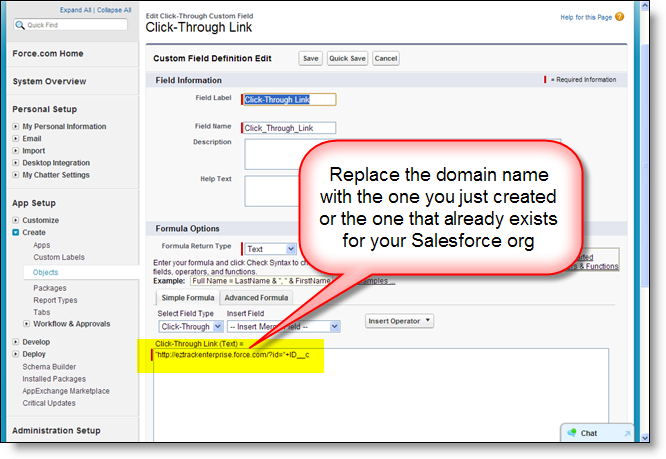Open Objects under the Create menu

[46, 272]
